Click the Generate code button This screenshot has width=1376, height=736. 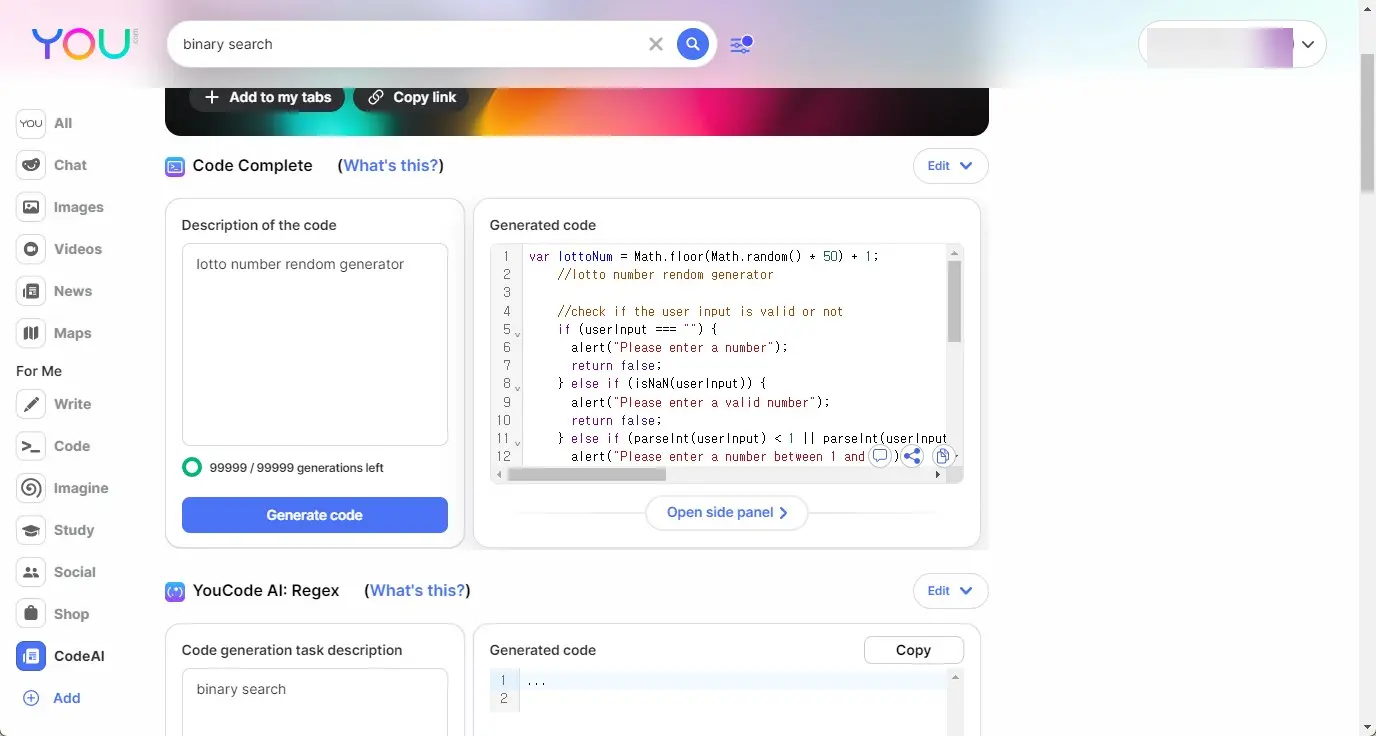point(315,515)
